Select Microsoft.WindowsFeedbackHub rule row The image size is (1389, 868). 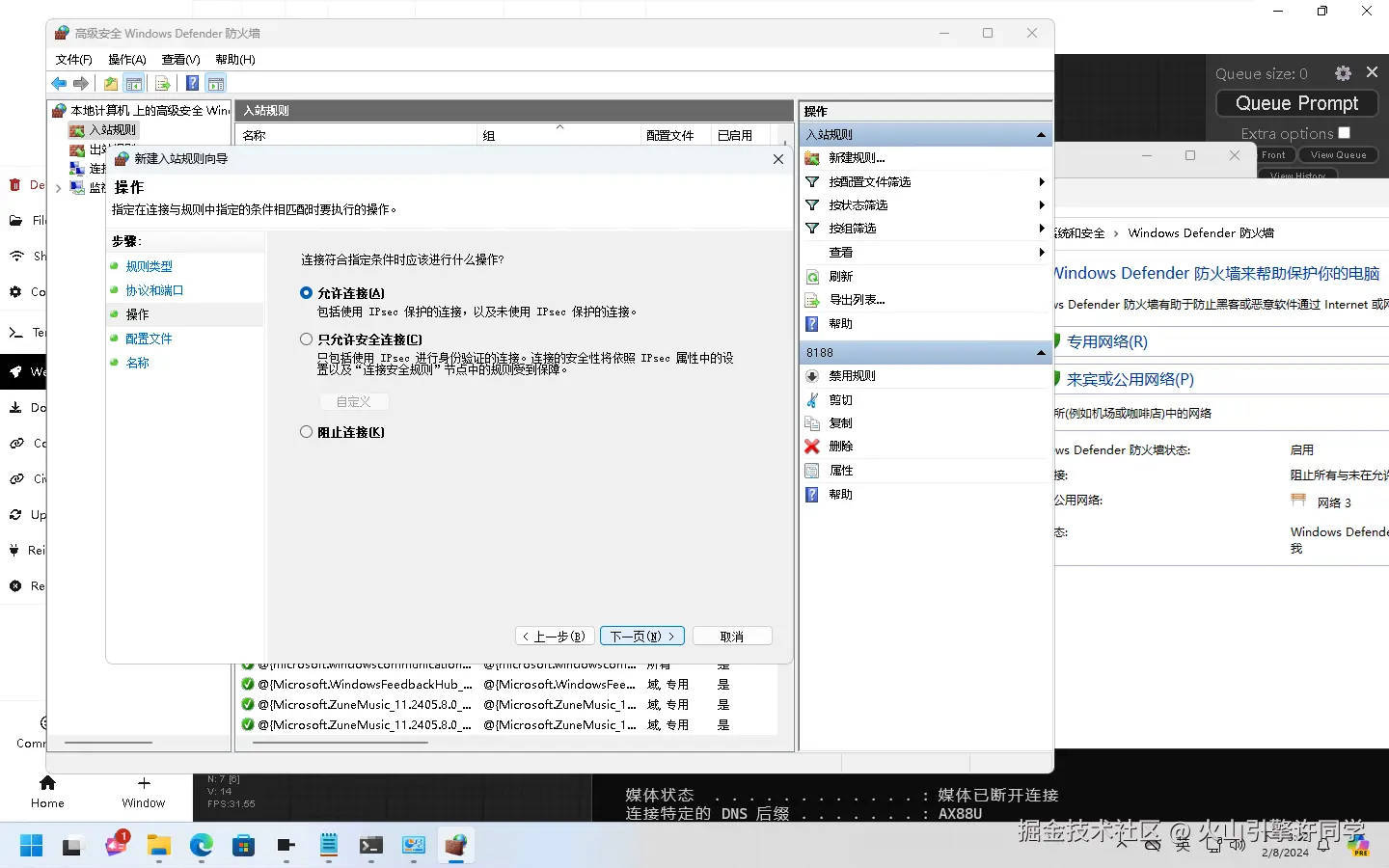[506, 685]
